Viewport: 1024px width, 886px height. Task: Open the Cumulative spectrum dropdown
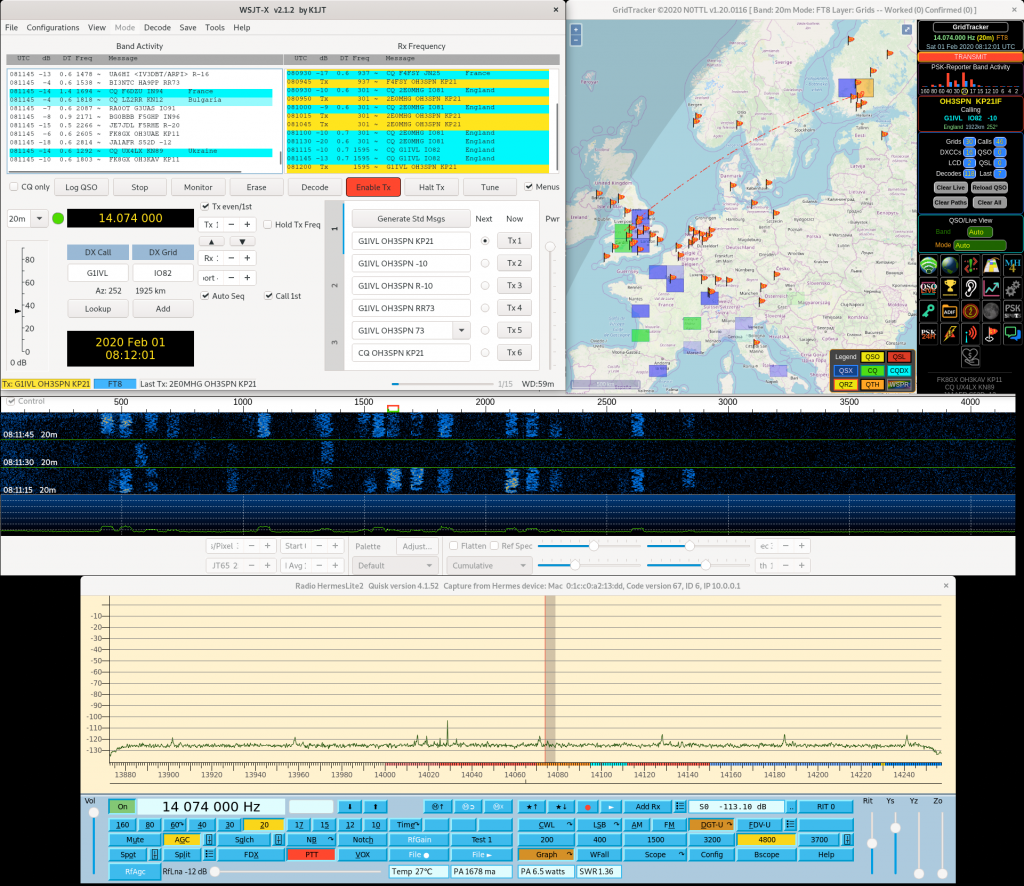coord(488,565)
